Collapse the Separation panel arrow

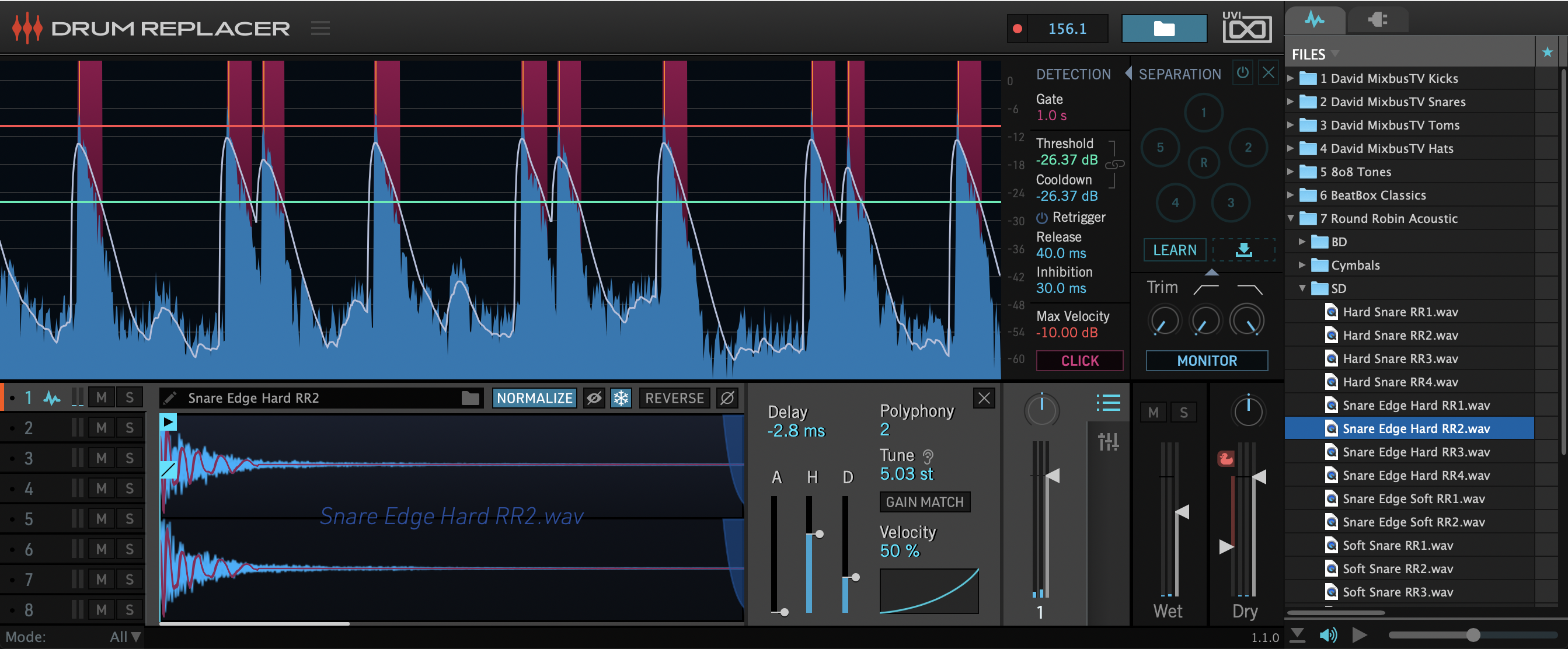(x=1128, y=74)
